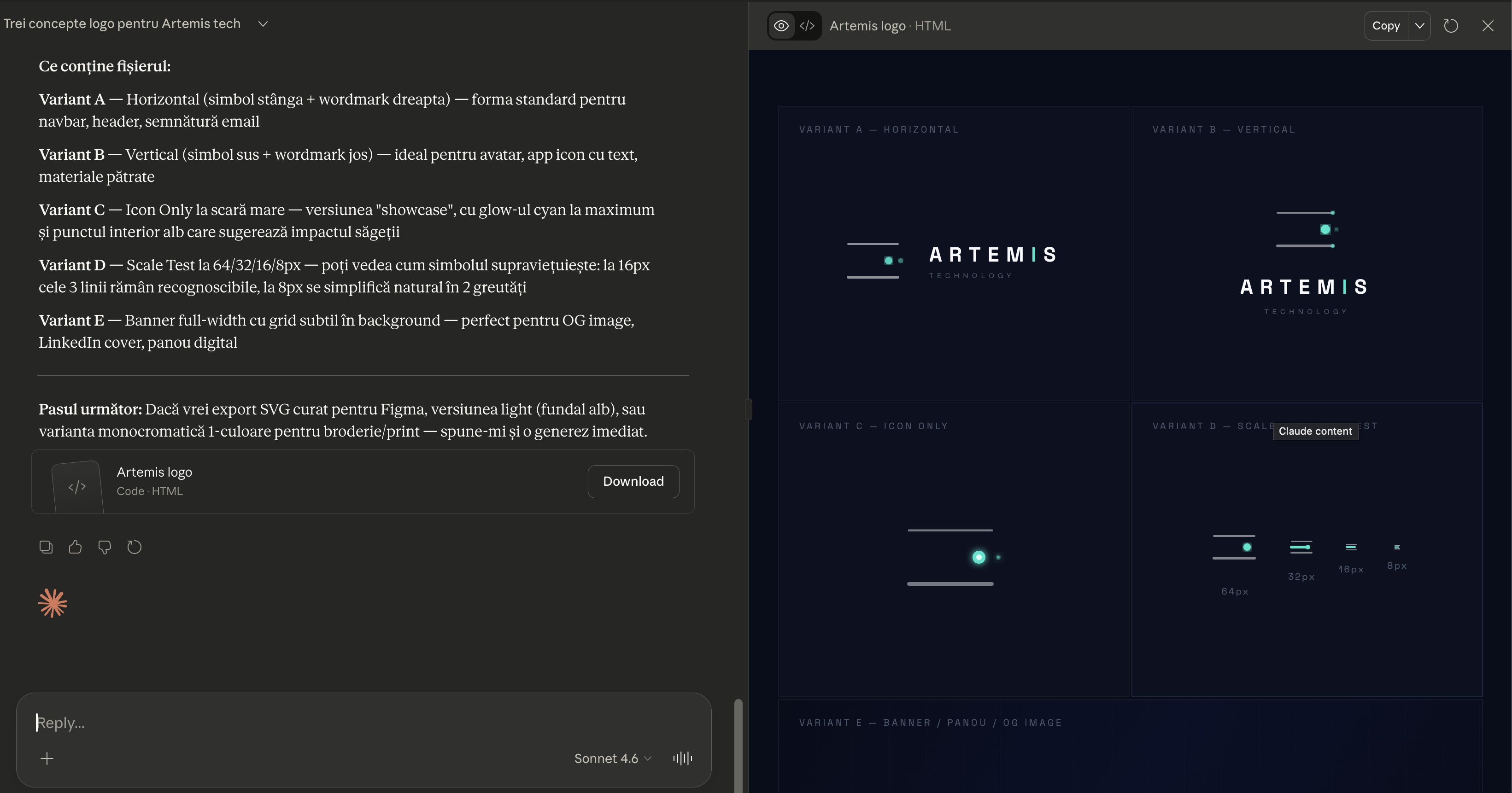Screen dimensions: 1512x793
Task: Open the chat title dropdown chevron
Action: tap(263, 24)
